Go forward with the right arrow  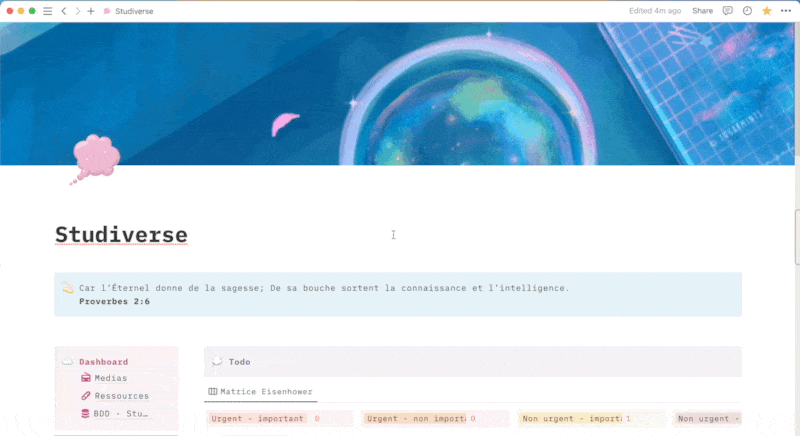click(x=78, y=11)
